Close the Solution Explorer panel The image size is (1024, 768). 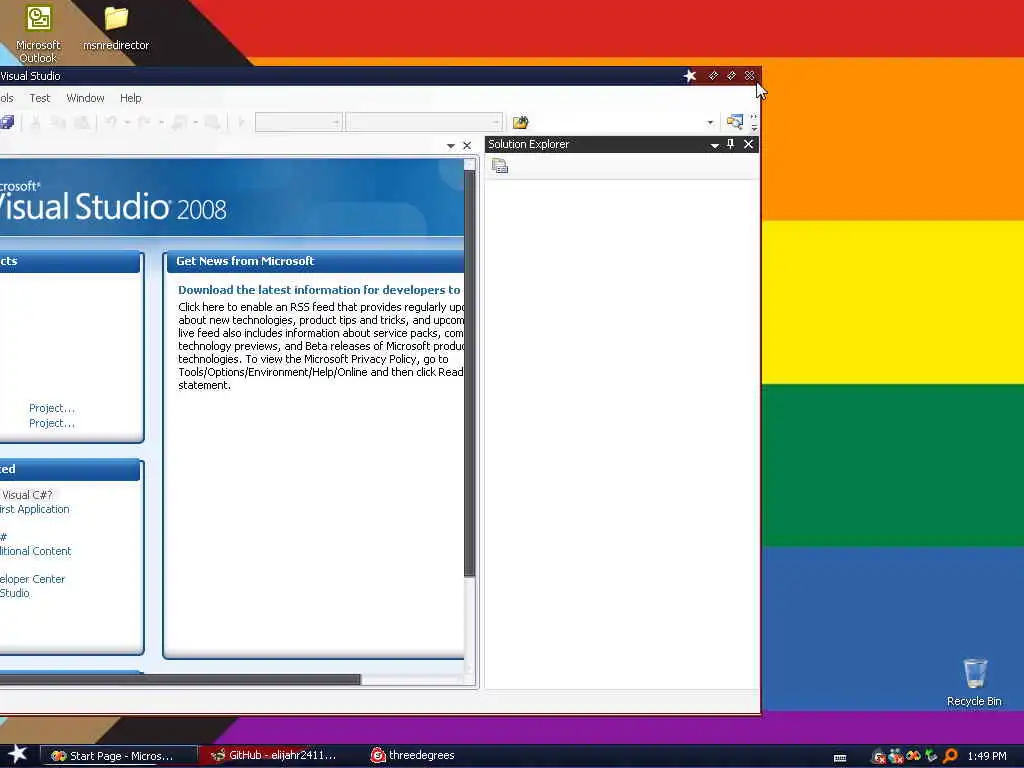tap(748, 144)
